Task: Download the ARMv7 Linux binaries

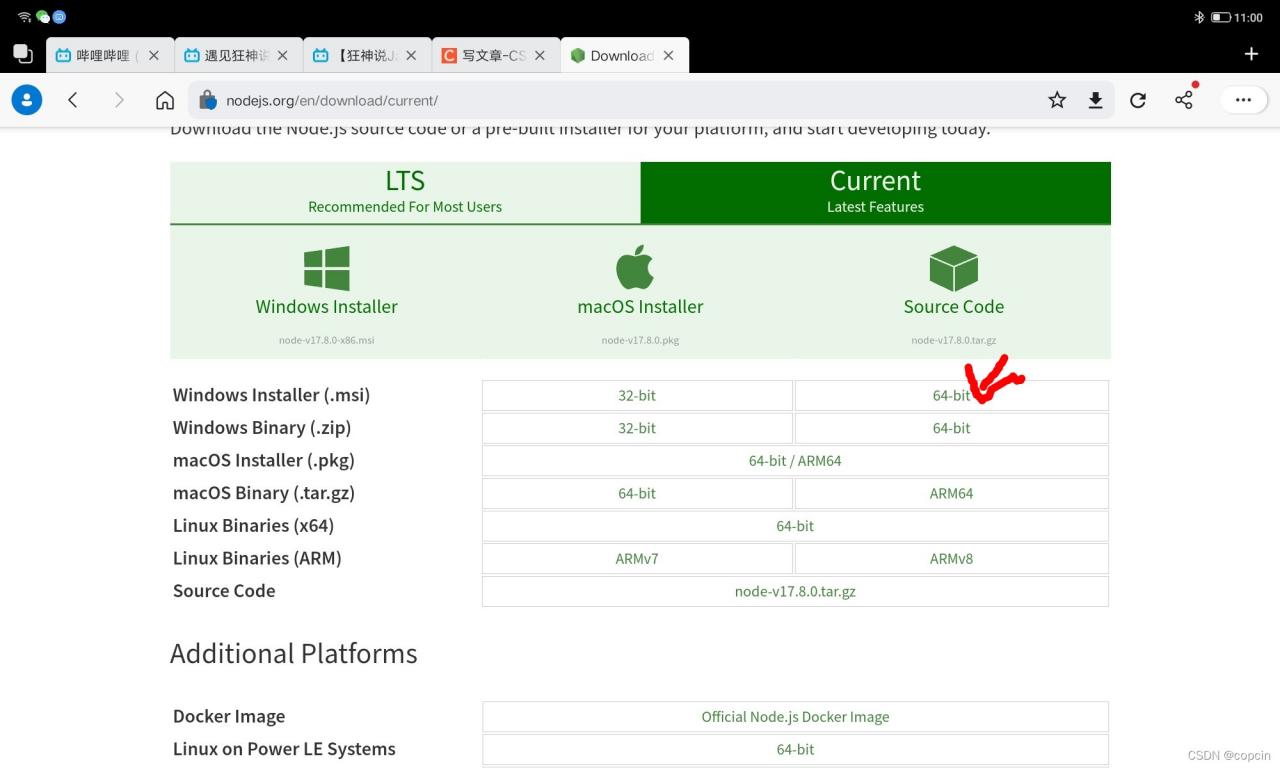Action: (637, 559)
